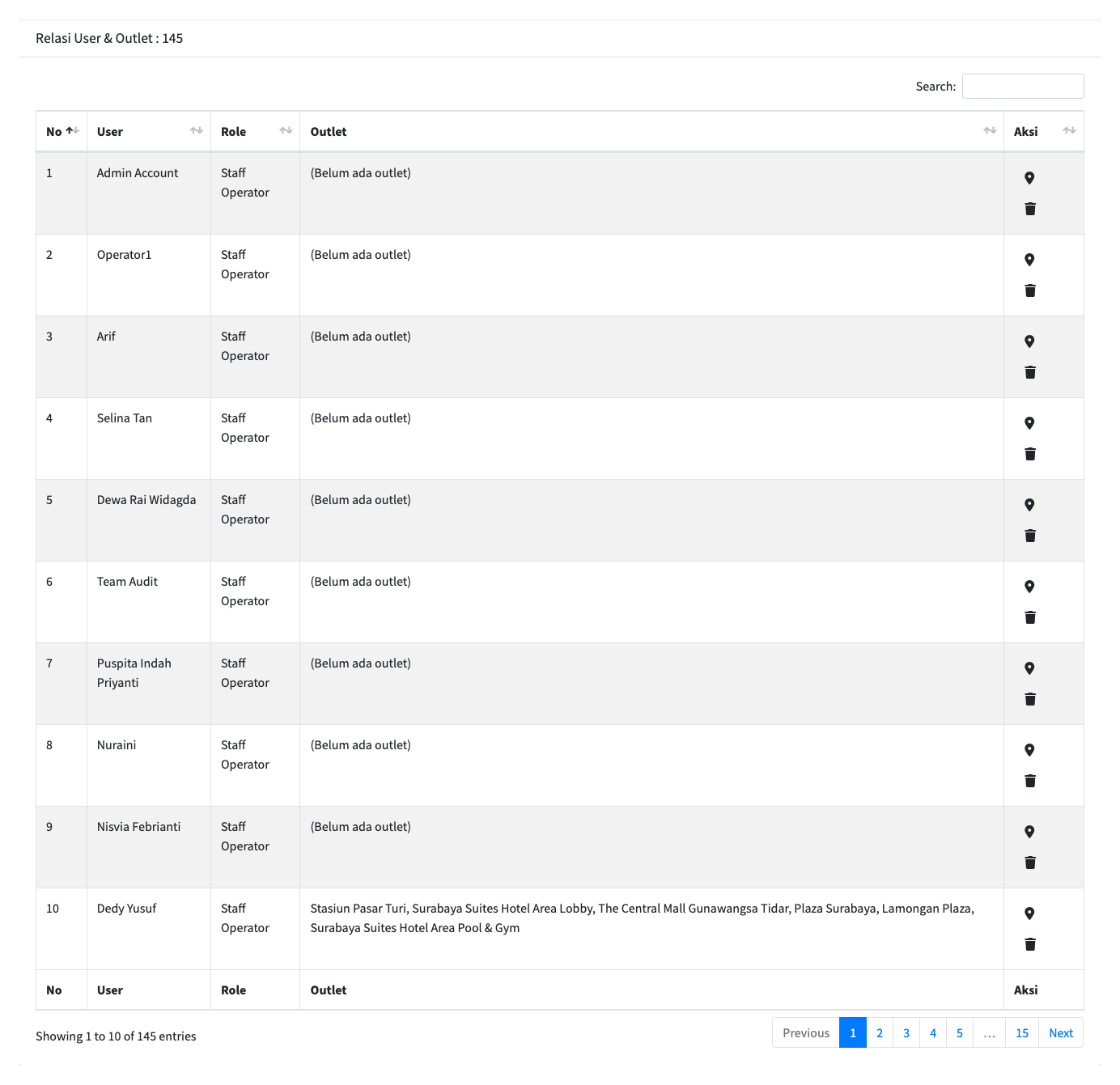Sort table by User column
The height and width of the screenshot is (1085, 1120).
[x=149, y=131]
